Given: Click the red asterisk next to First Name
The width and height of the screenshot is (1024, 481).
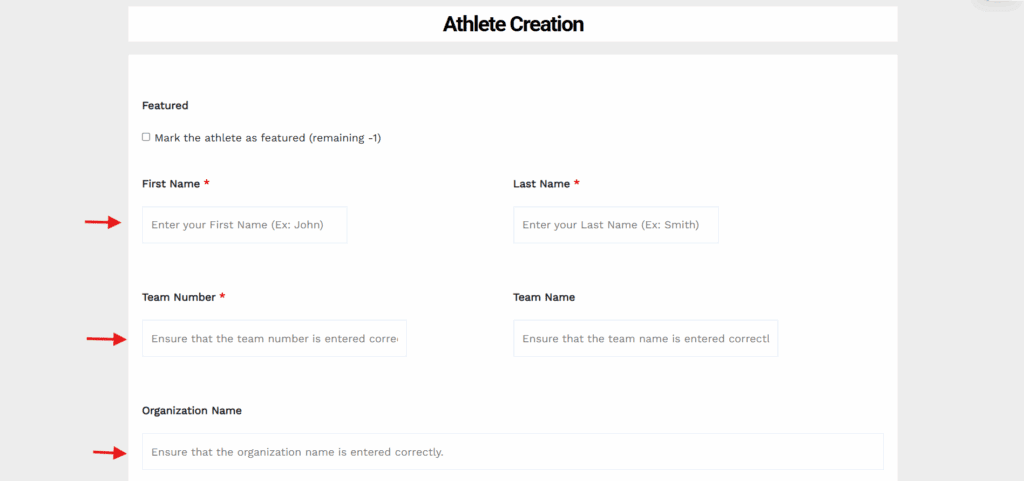Looking at the screenshot, I should click(x=206, y=183).
